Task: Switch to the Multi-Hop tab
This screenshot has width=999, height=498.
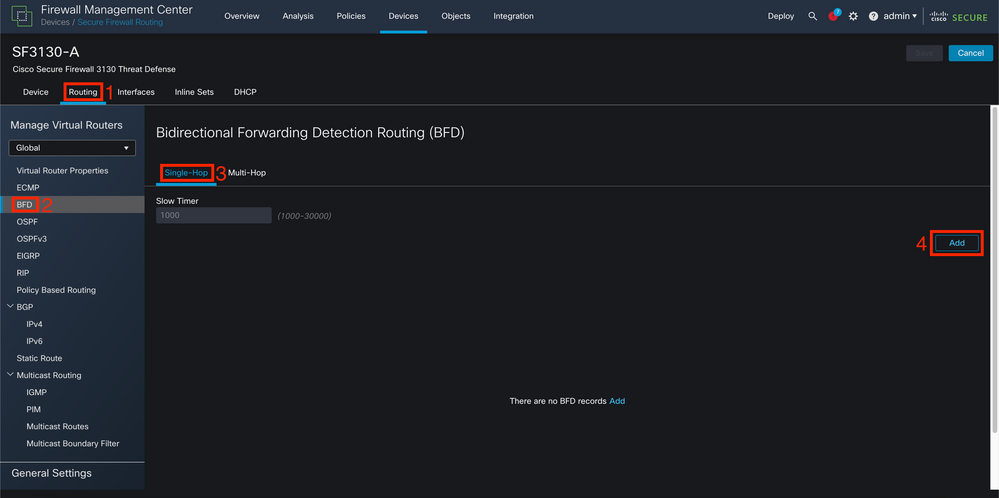Action: click(x=247, y=173)
